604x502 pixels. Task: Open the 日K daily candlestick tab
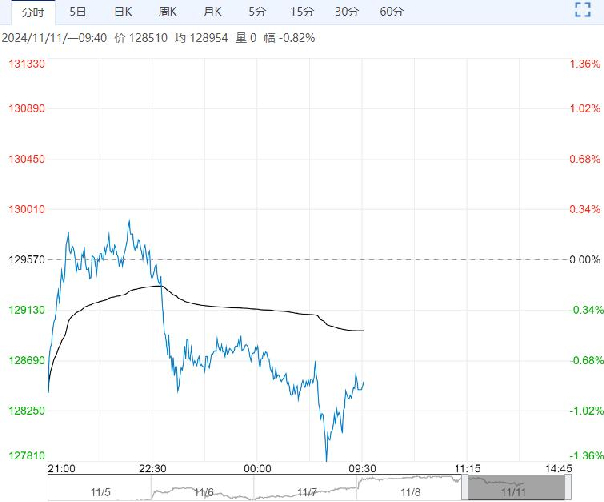(x=123, y=12)
